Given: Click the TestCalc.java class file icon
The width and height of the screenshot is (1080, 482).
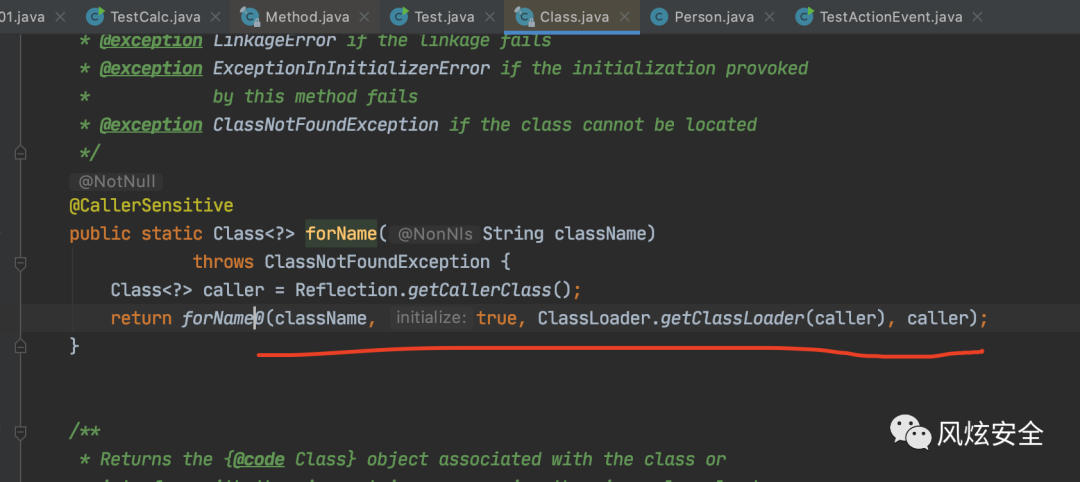Looking at the screenshot, I should [x=96, y=16].
